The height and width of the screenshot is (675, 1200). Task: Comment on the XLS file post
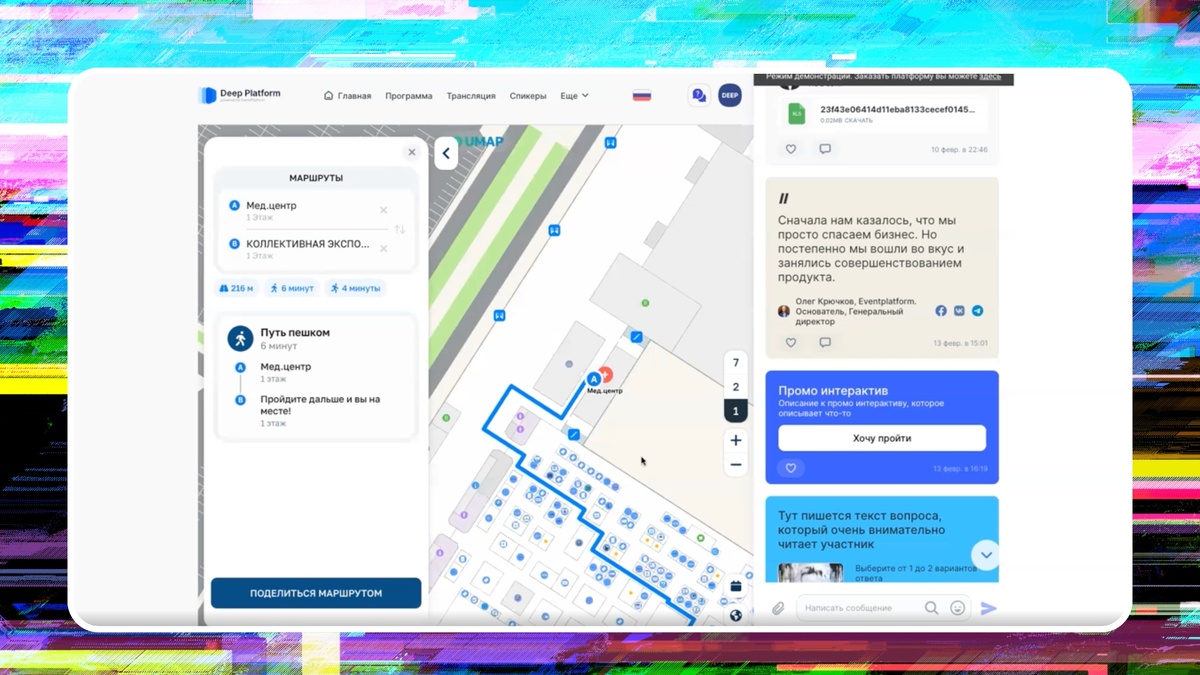click(825, 149)
